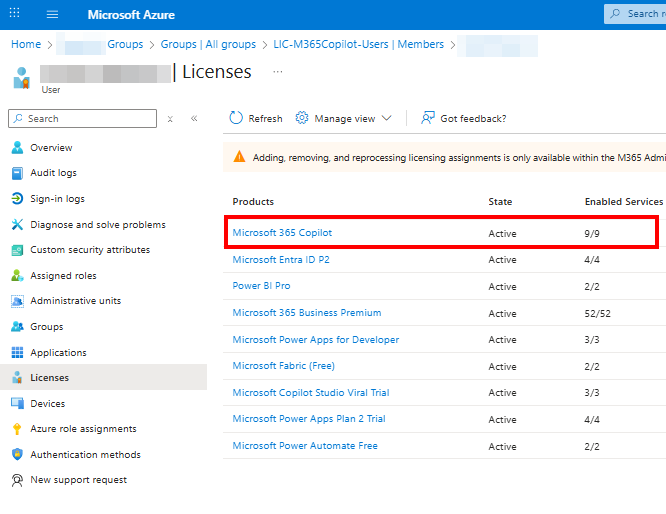Viewport: 666px width, 514px height.
Task: Open Groups | All groups breadcrumb
Action: (x=208, y=44)
